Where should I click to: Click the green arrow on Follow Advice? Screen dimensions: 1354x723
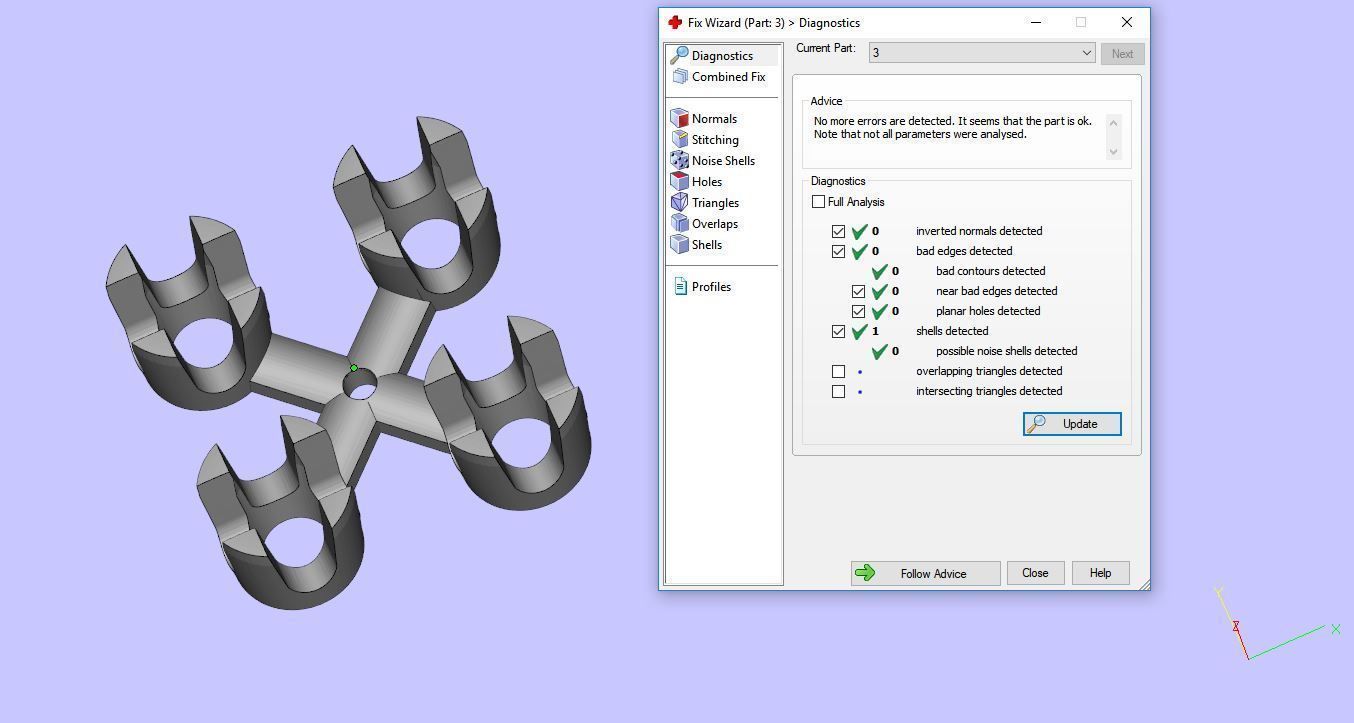(866, 573)
